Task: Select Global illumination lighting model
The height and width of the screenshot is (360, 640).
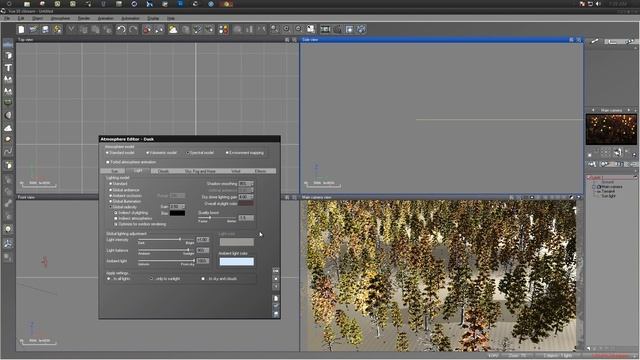Action: coord(110,201)
